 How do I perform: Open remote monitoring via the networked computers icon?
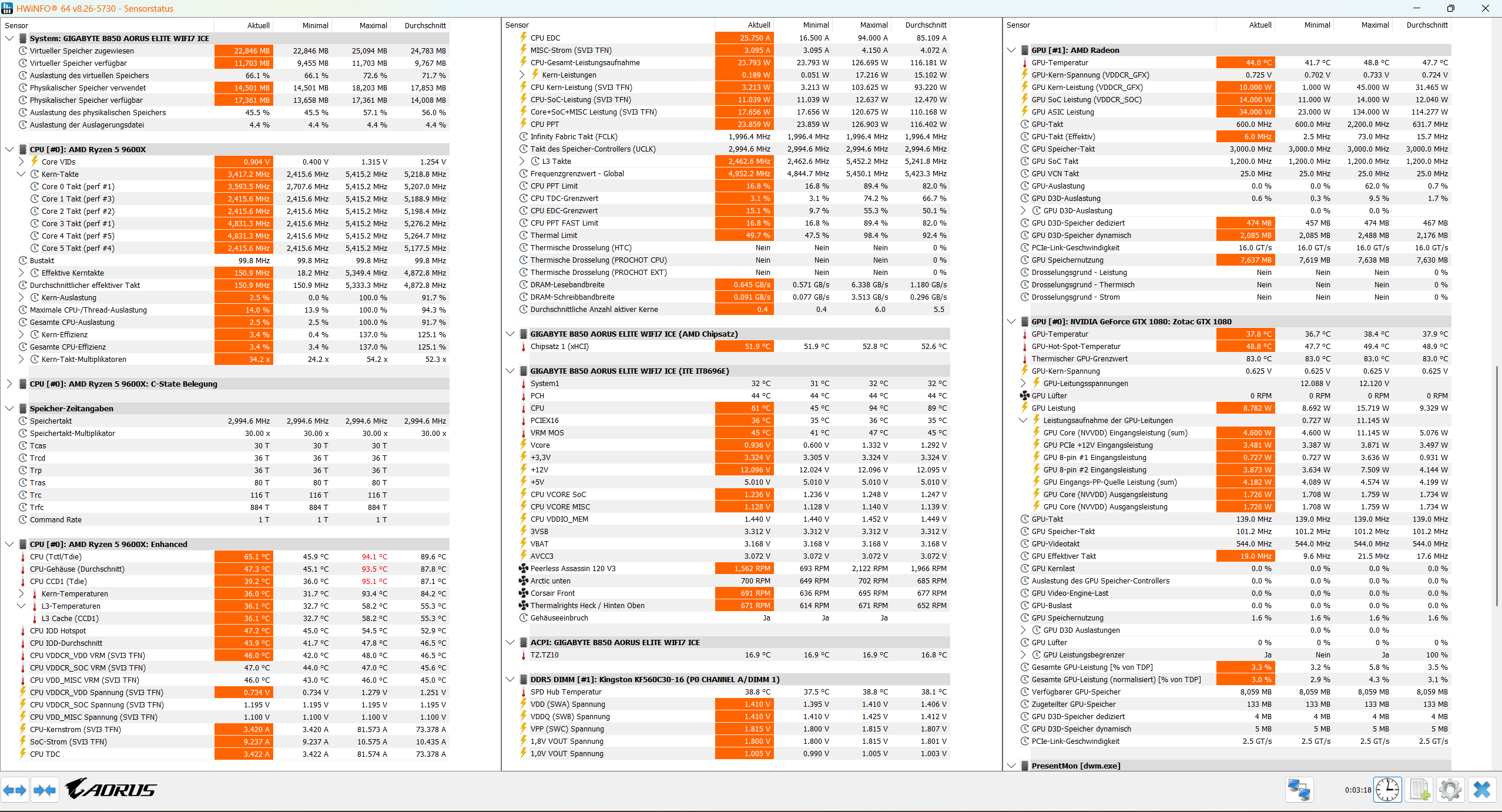pyautogui.click(x=1299, y=790)
